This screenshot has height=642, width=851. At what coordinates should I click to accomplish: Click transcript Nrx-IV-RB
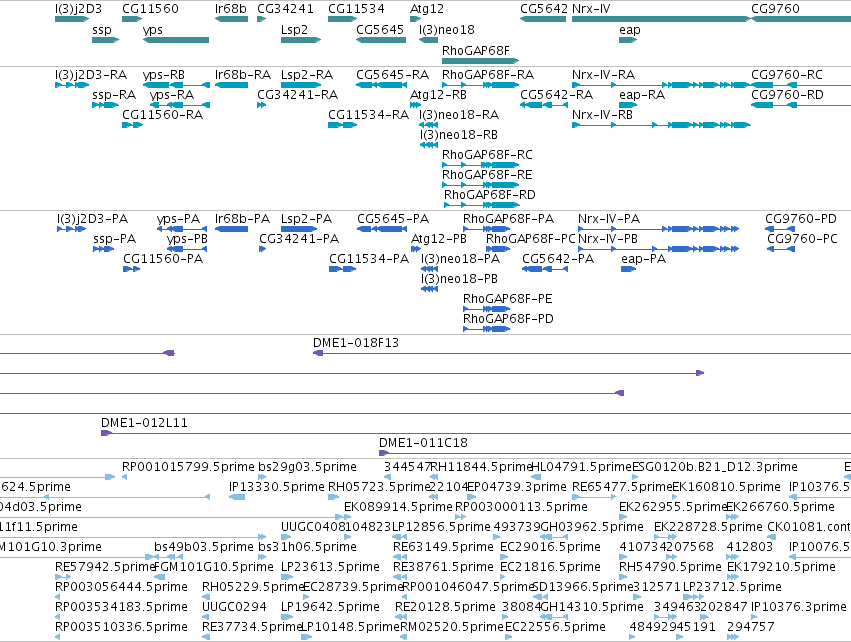(x=602, y=115)
